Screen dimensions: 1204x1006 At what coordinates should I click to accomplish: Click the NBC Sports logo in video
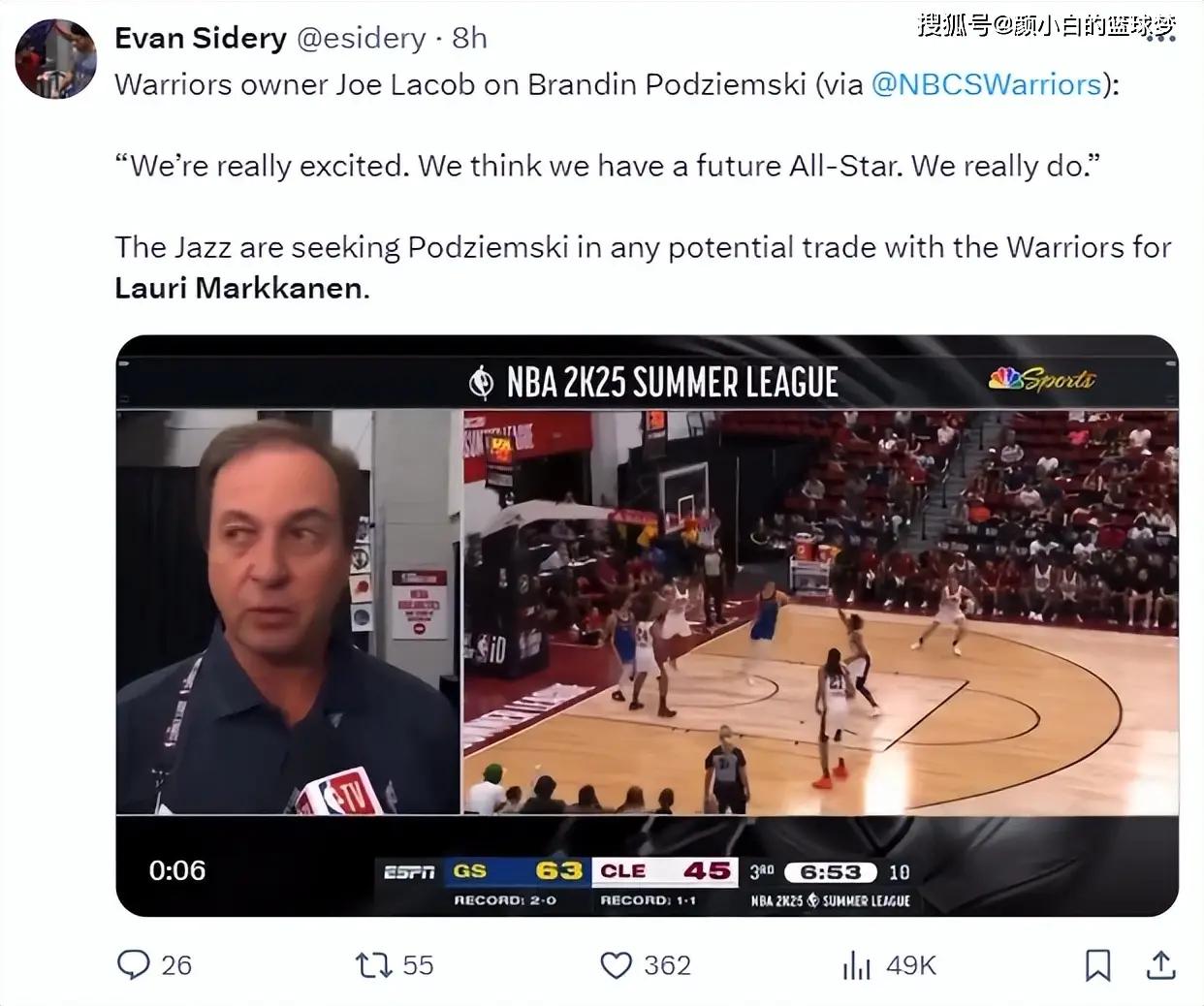pyautogui.click(x=1041, y=379)
